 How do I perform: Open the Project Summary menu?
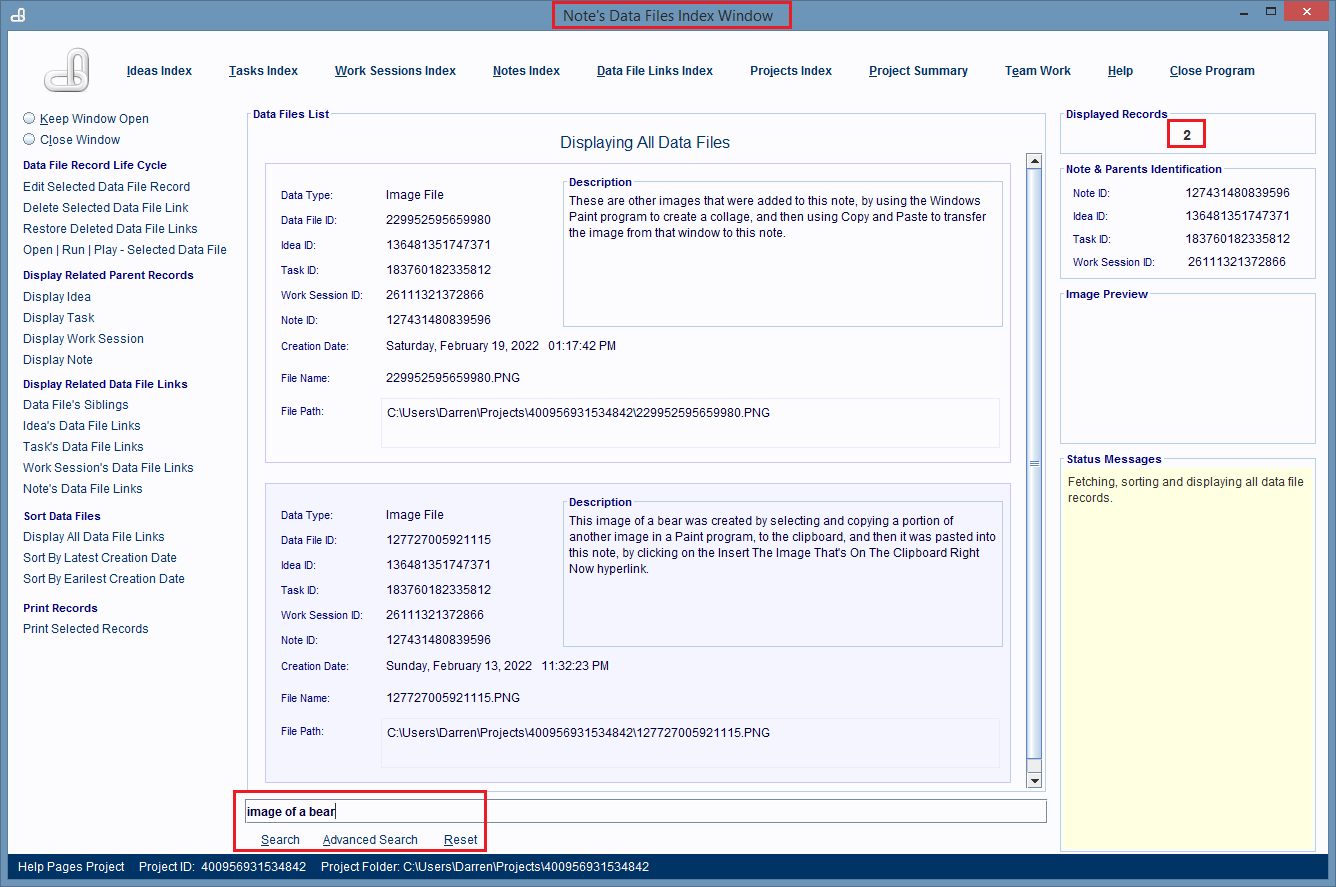(x=918, y=71)
